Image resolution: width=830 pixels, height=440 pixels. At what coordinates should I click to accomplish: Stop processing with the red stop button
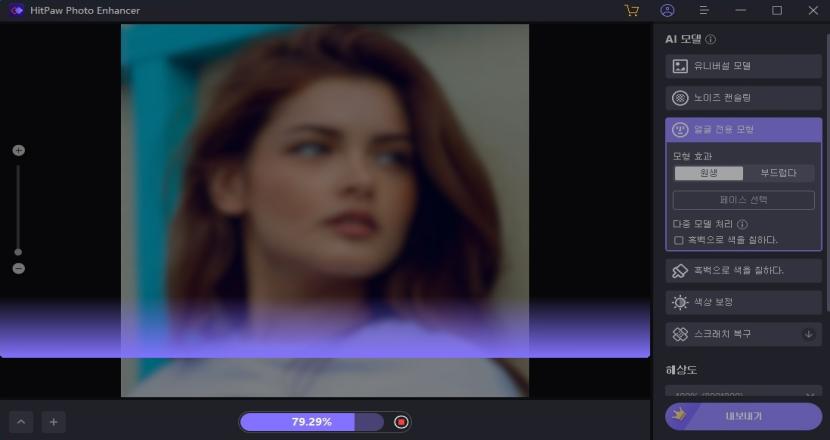pos(401,422)
